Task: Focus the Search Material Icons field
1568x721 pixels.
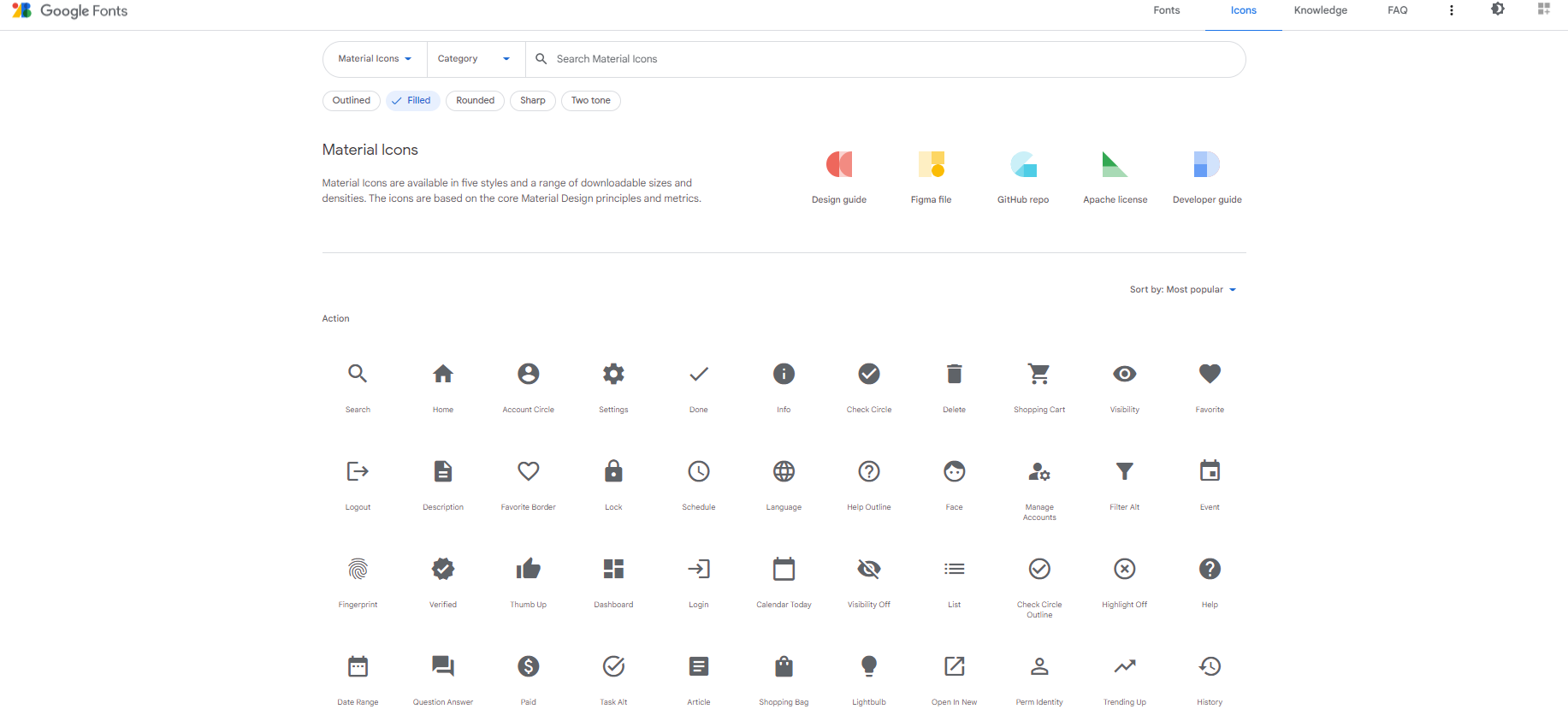Action: point(885,59)
